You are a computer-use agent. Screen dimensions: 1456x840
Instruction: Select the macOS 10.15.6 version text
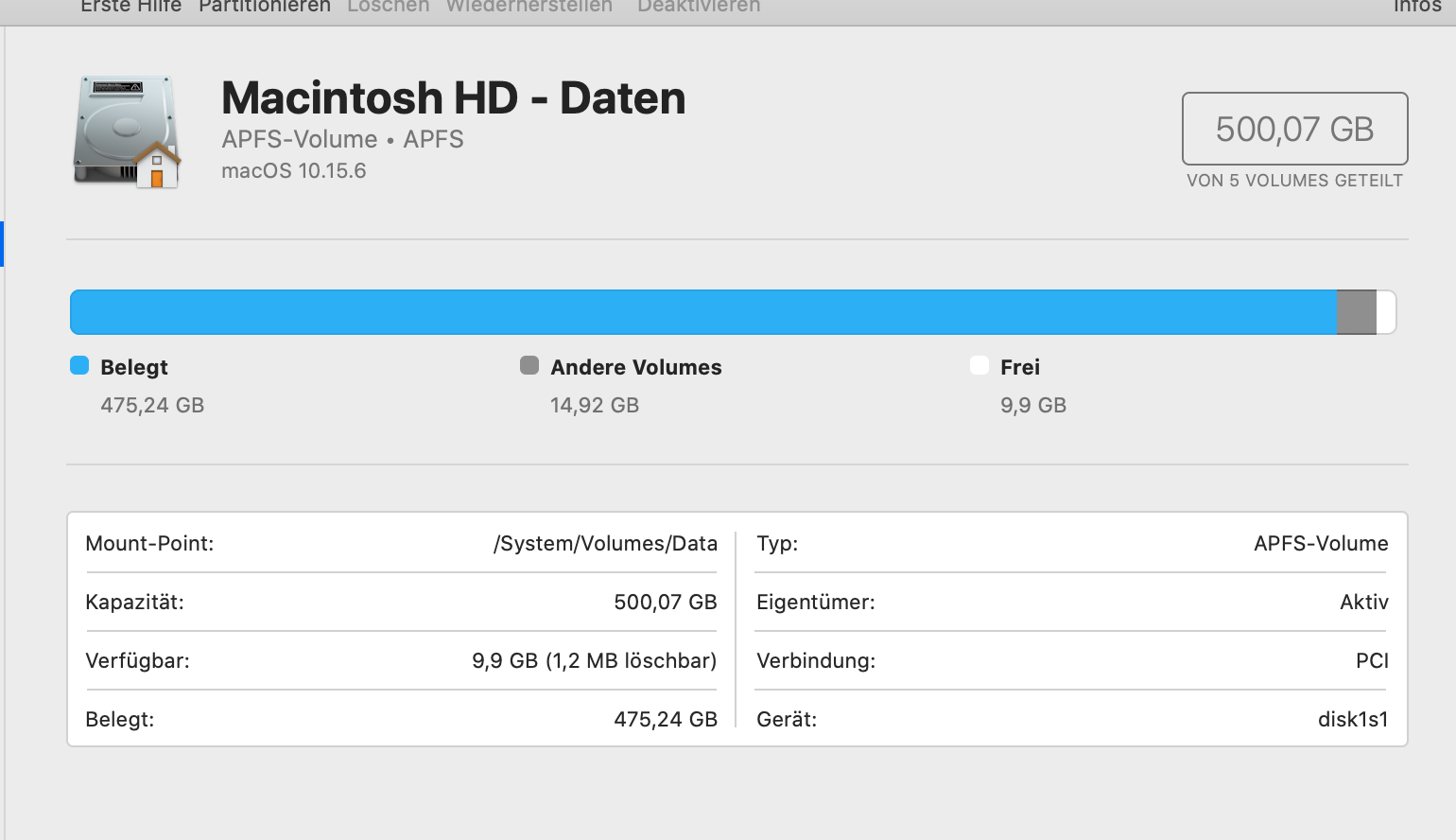(x=294, y=171)
